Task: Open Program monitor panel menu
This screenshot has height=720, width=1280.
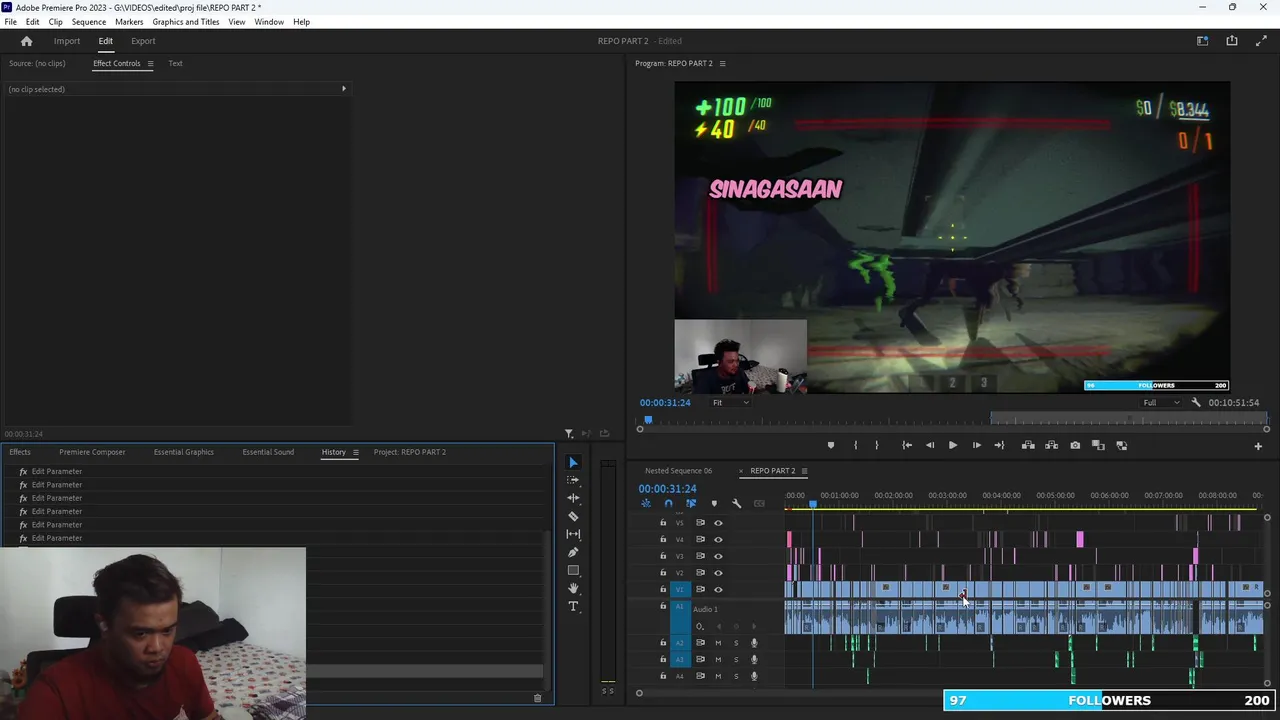Action: pyautogui.click(x=722, y=63)
